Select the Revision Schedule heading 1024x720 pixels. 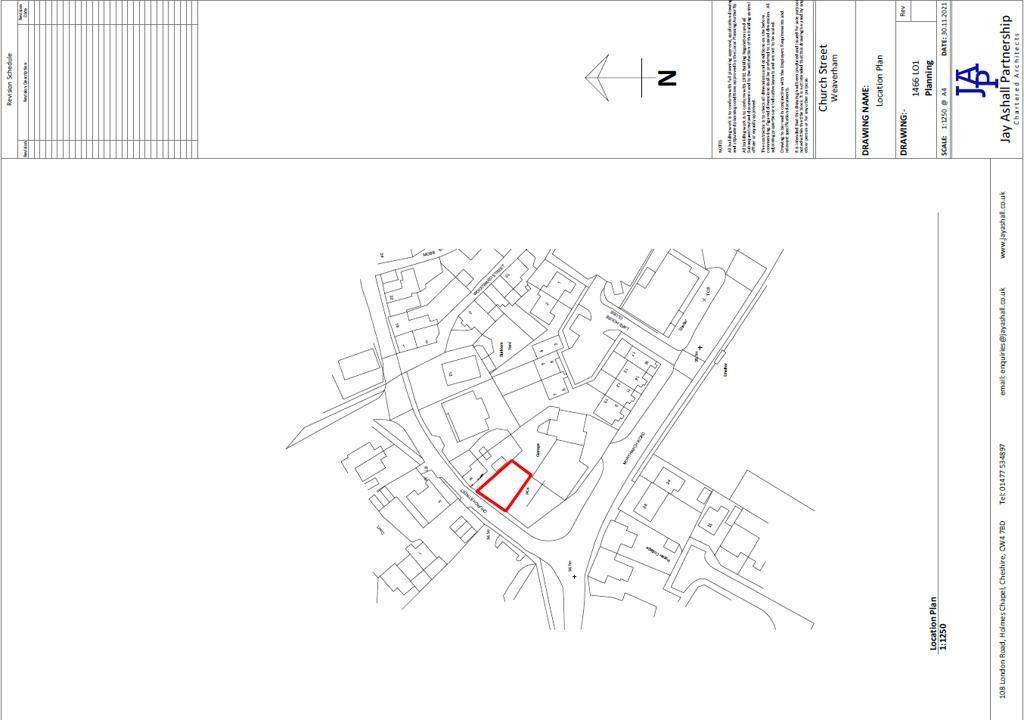click(x=10, y=78)
